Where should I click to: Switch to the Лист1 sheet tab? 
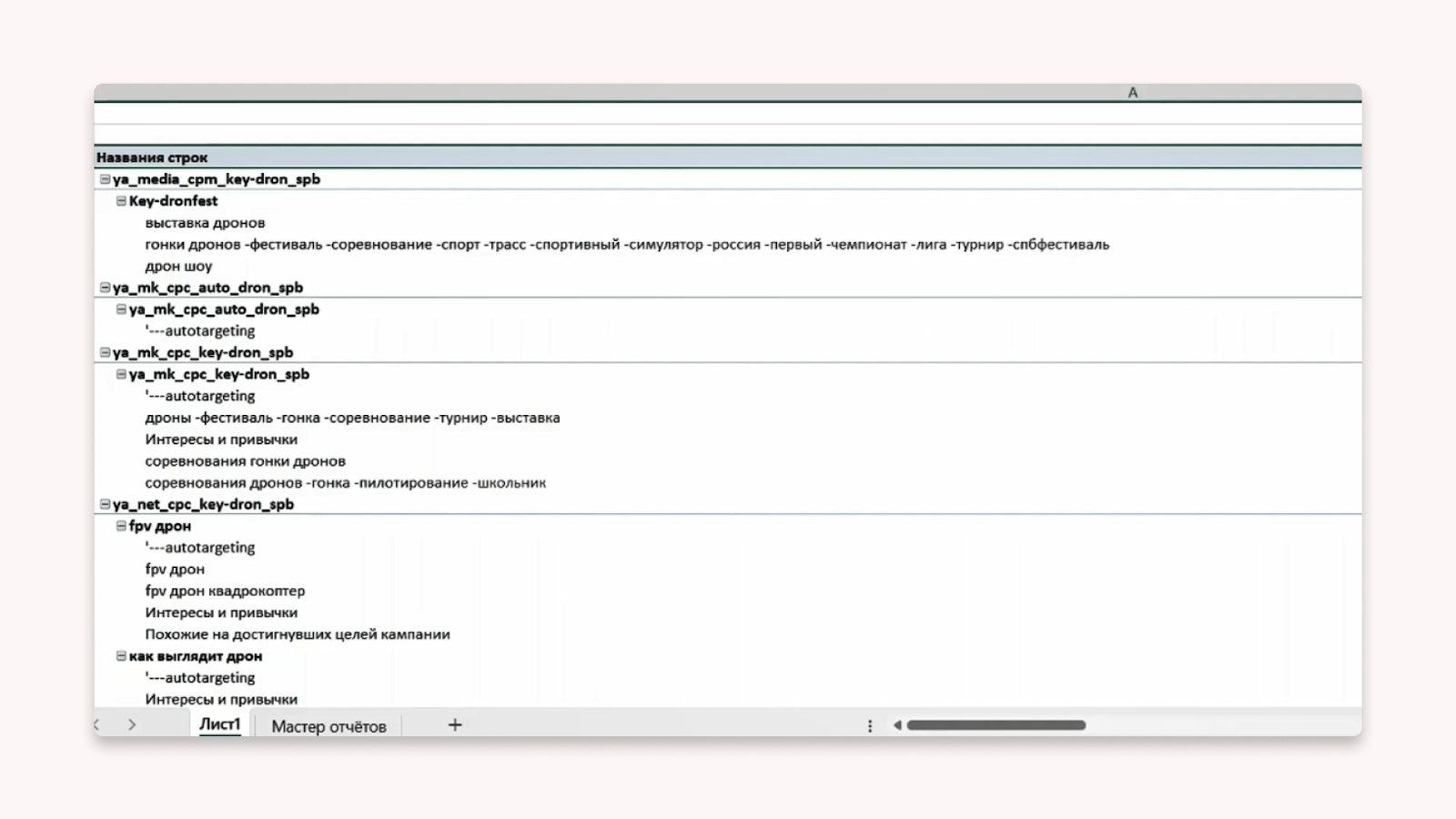[x=220, y=725]
